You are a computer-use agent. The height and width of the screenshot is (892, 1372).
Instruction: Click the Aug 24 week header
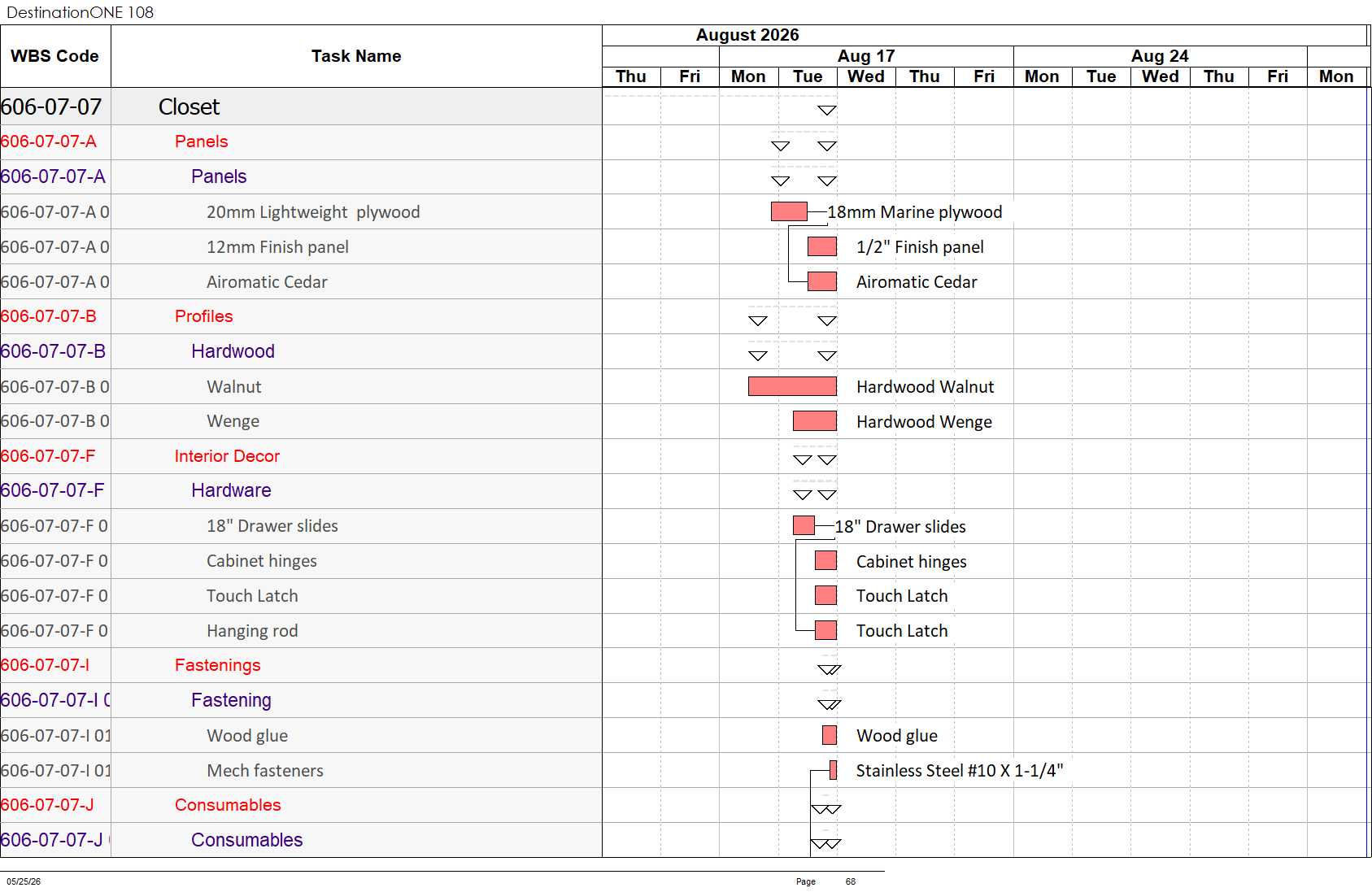(1160, 56)
